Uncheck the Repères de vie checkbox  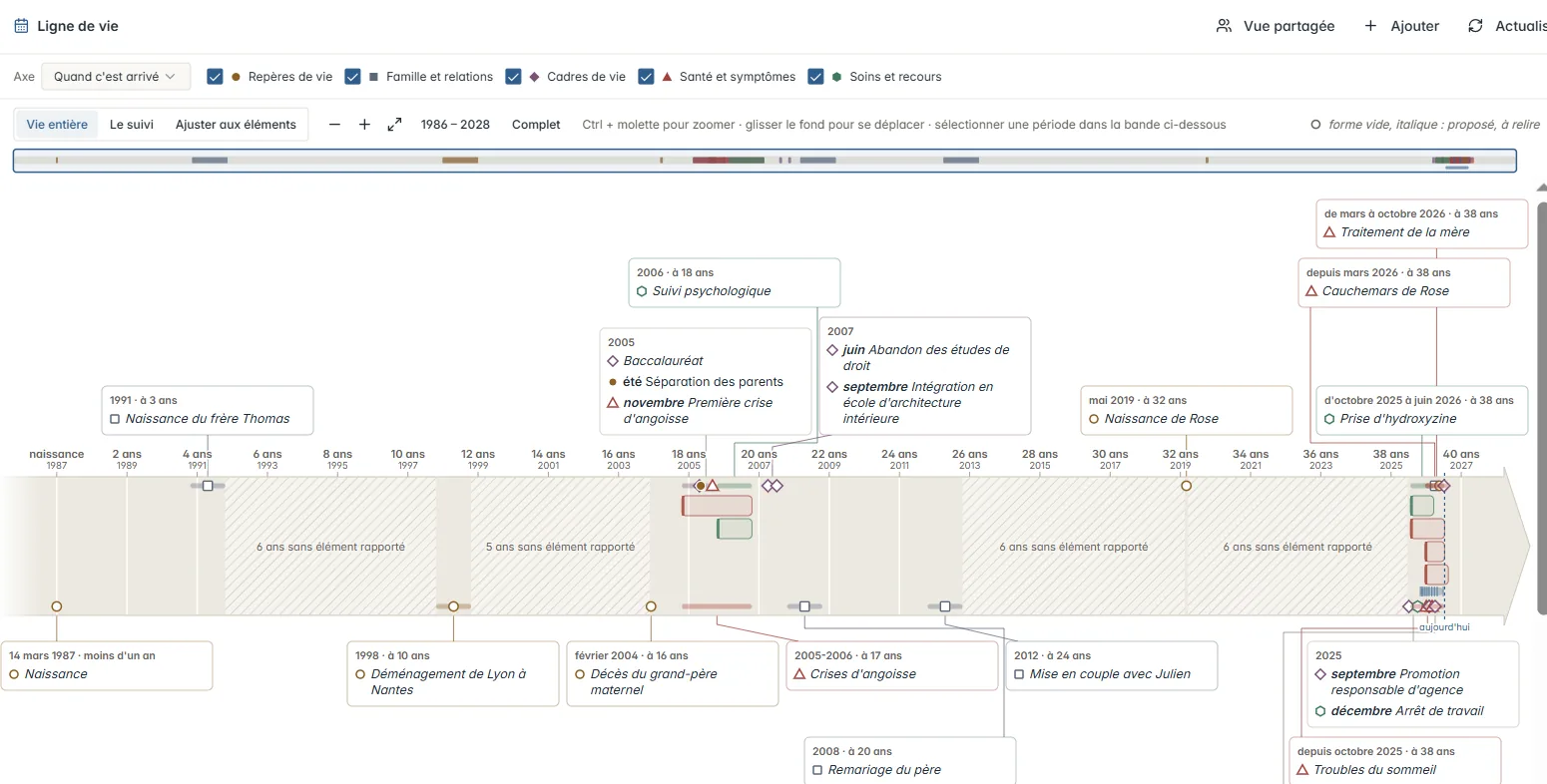coord(215,77)
